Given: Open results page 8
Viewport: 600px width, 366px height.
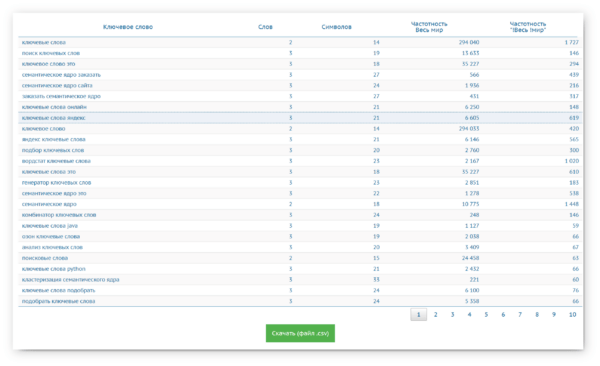Looking at the screenshot, I should click(x=537, y=315).
